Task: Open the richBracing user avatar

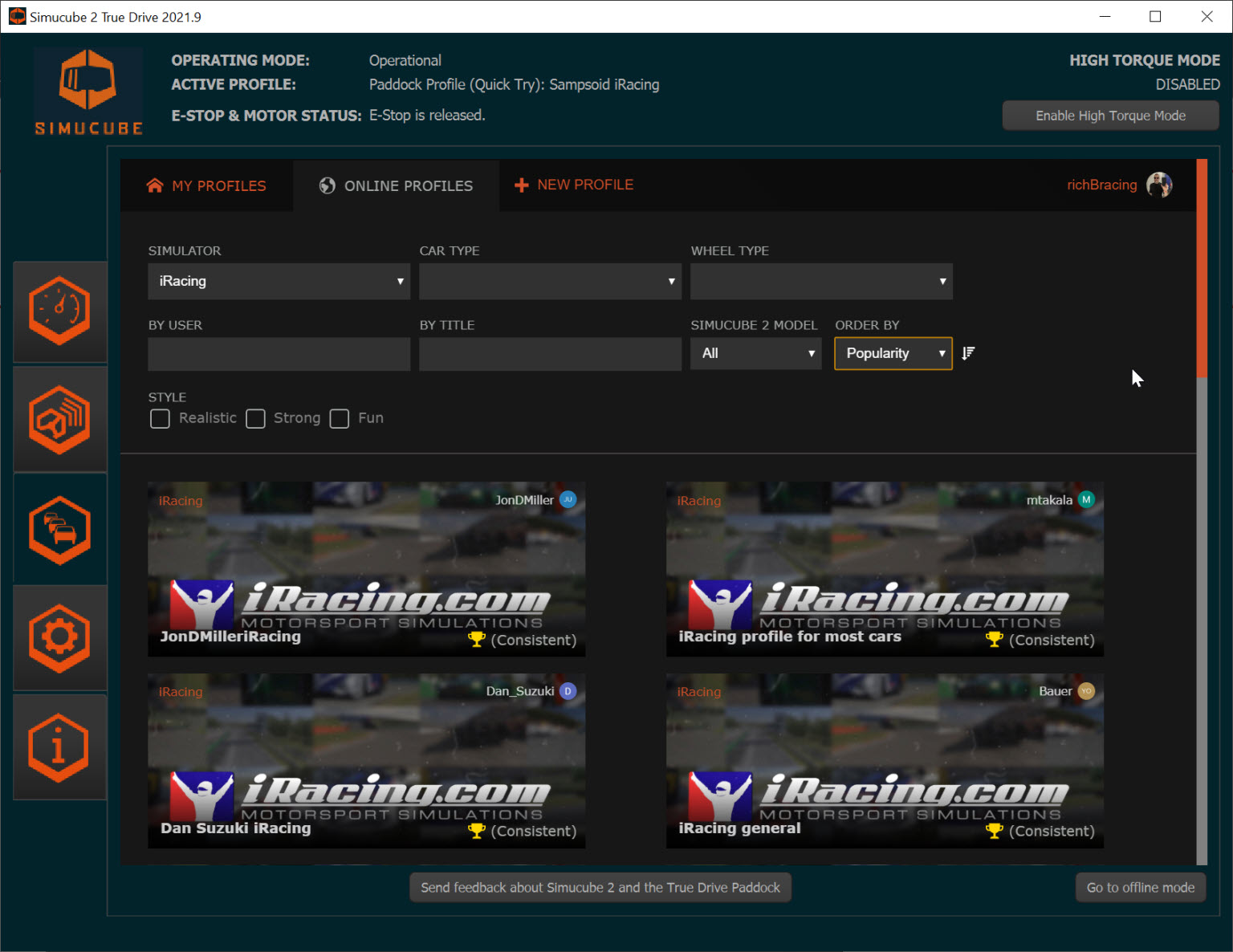Action: 1158,185
